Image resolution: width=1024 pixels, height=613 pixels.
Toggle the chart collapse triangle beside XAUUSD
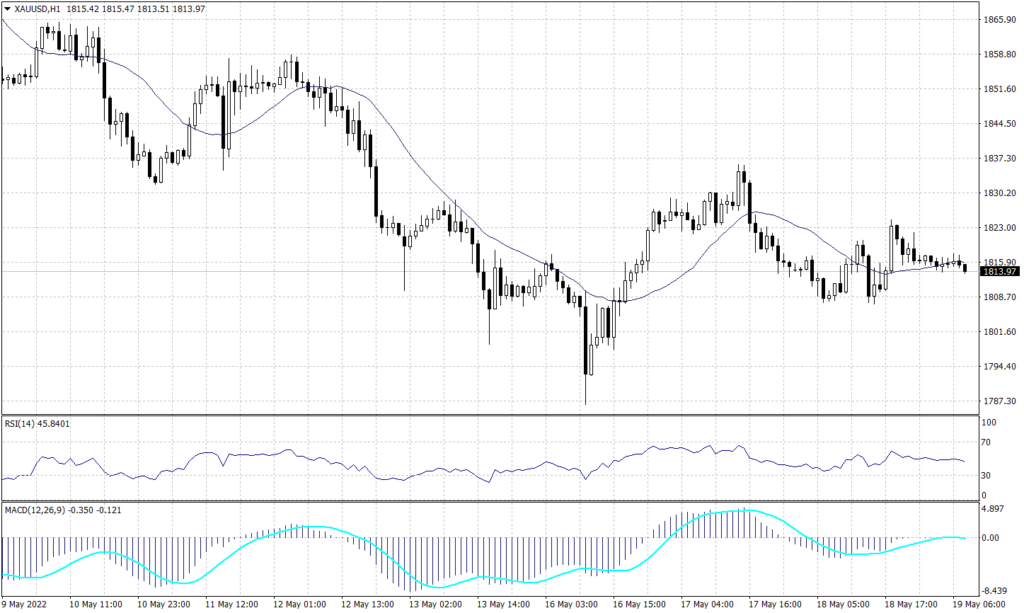[6, 8]
